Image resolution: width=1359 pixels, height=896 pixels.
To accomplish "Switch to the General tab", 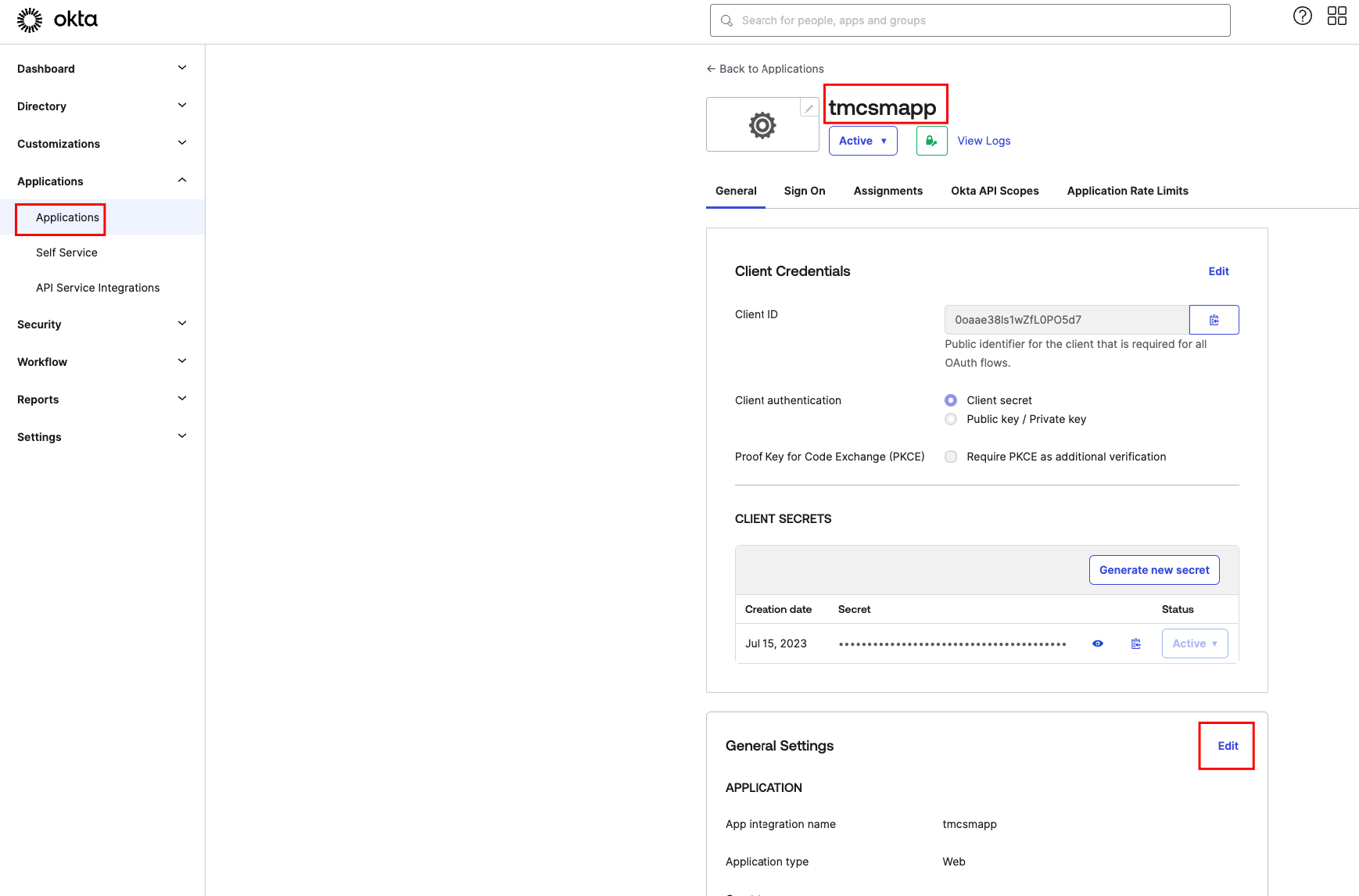I will 736,191.
